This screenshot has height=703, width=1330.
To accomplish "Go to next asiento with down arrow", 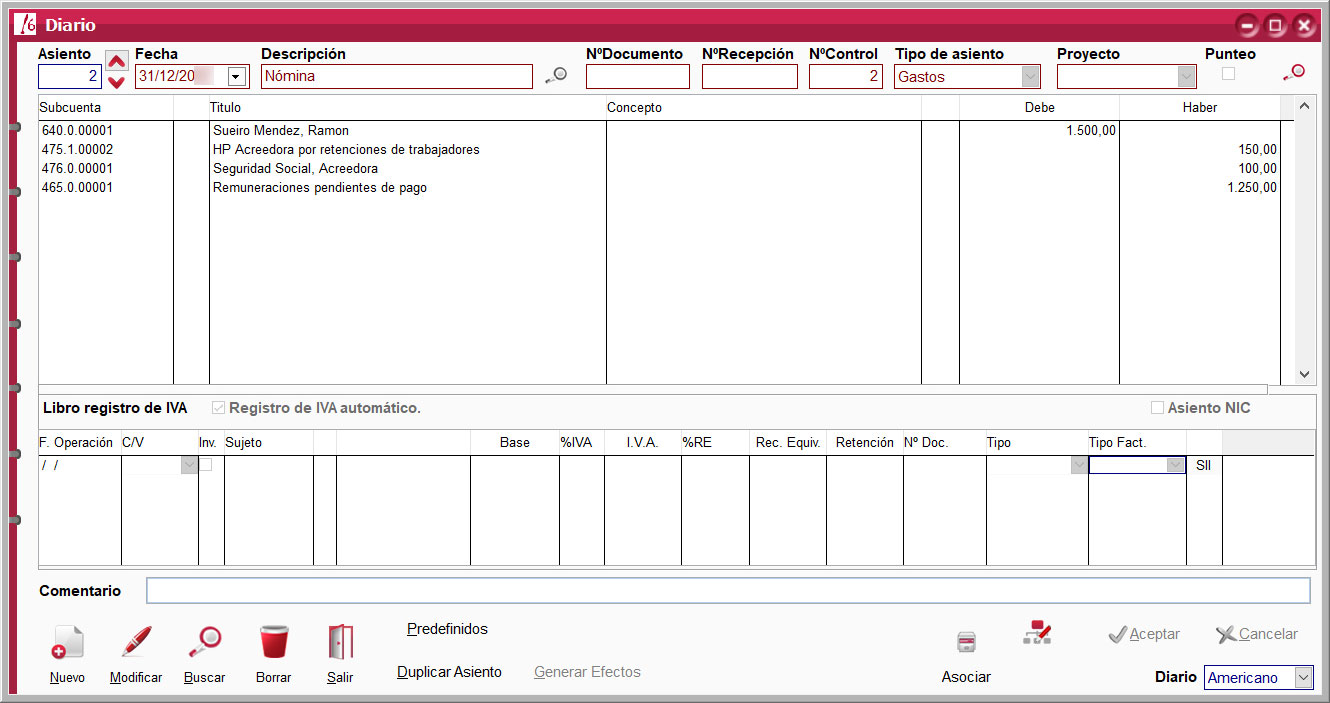I will coord(117,82).
